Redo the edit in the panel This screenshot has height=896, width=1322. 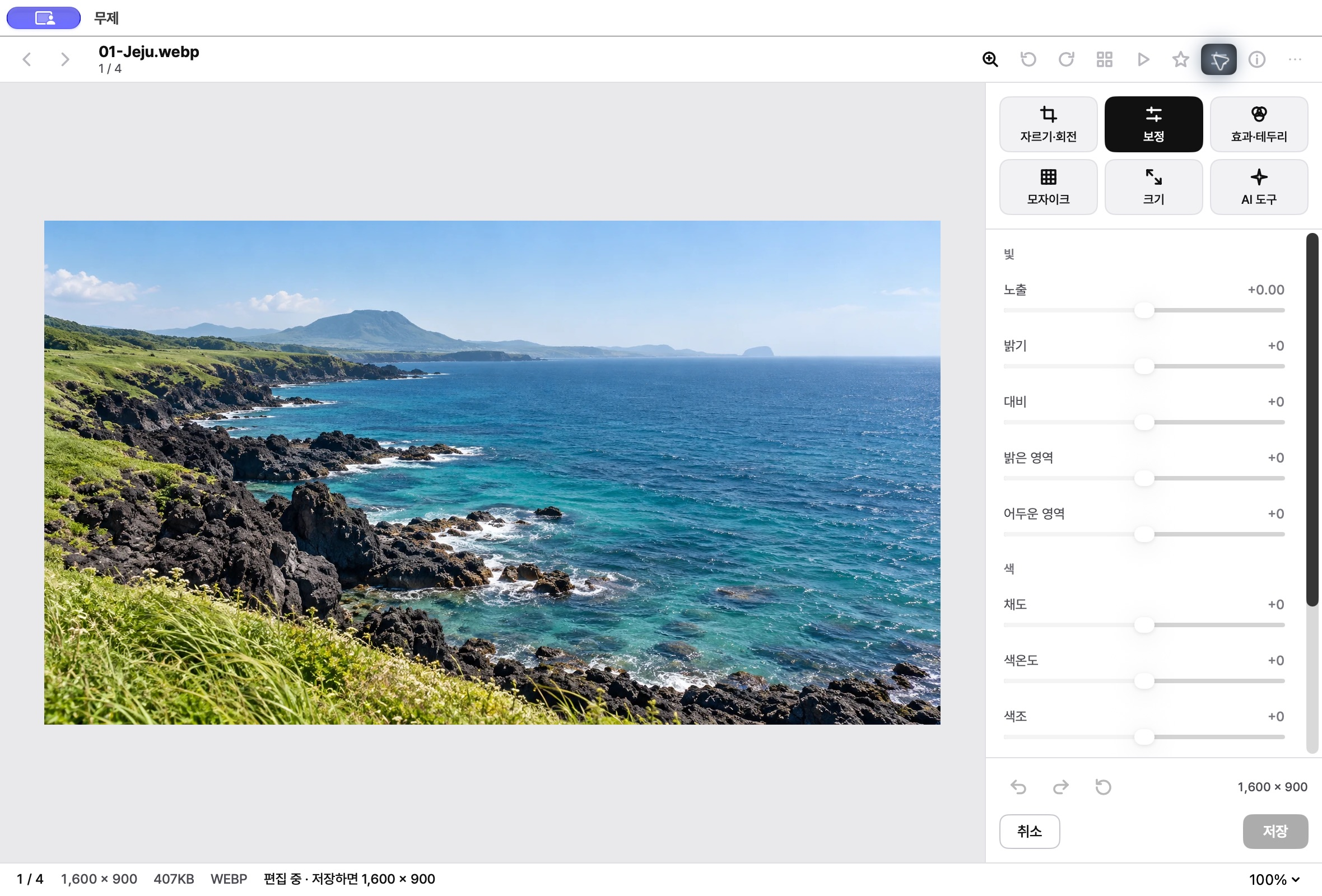(x=1060, y=787)
